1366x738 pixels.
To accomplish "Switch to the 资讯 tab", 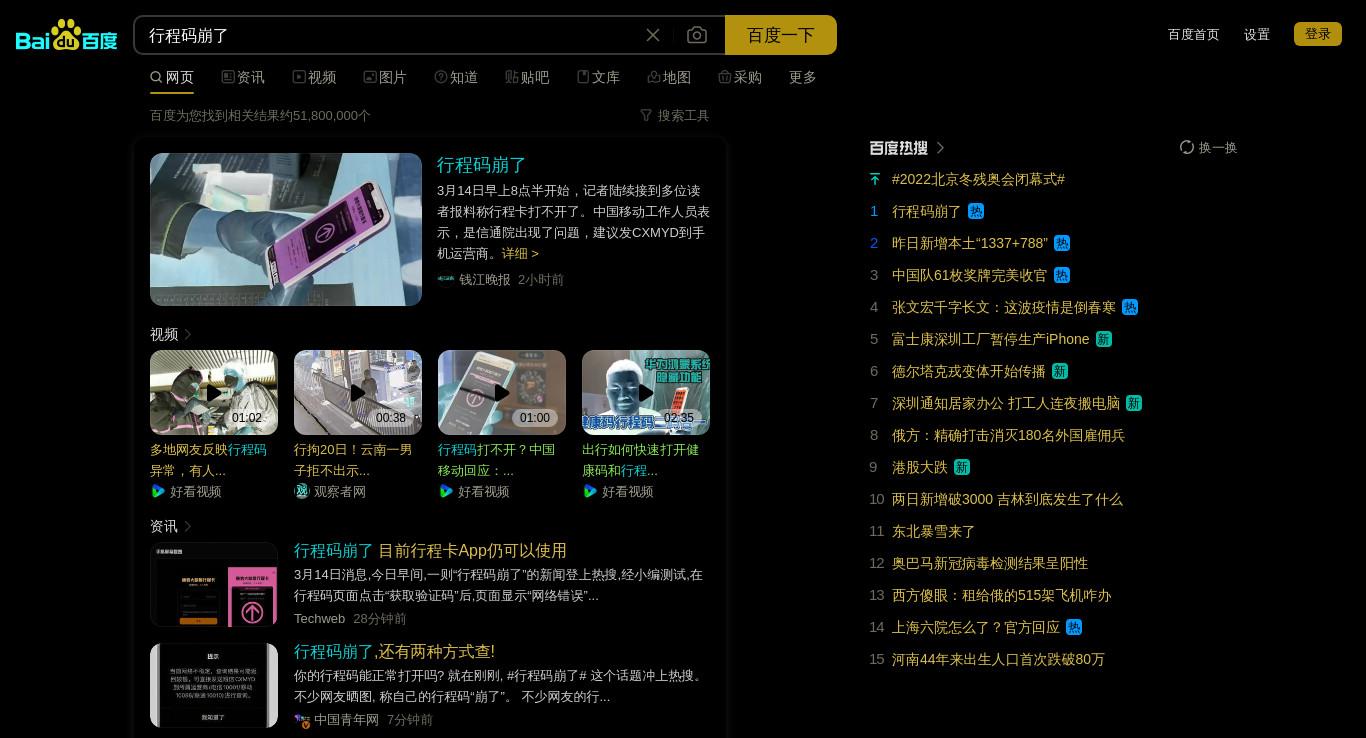I will (x=243, y=77).
